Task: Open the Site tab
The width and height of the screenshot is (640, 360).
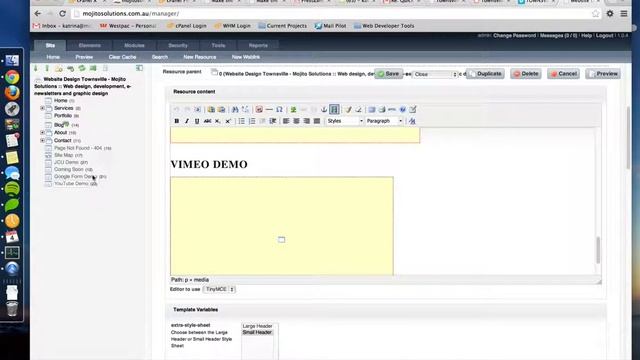Action: [x=50, y=45]
